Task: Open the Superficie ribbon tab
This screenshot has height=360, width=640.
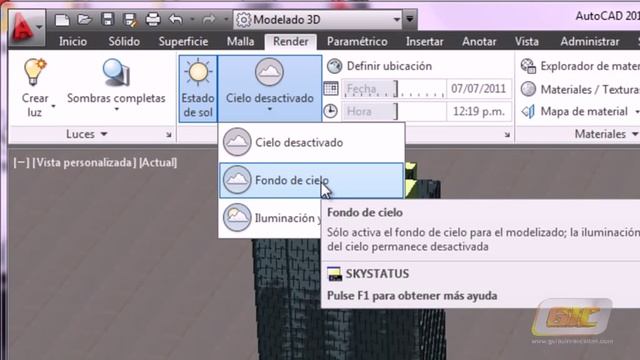Action: (x=183, y=41)
